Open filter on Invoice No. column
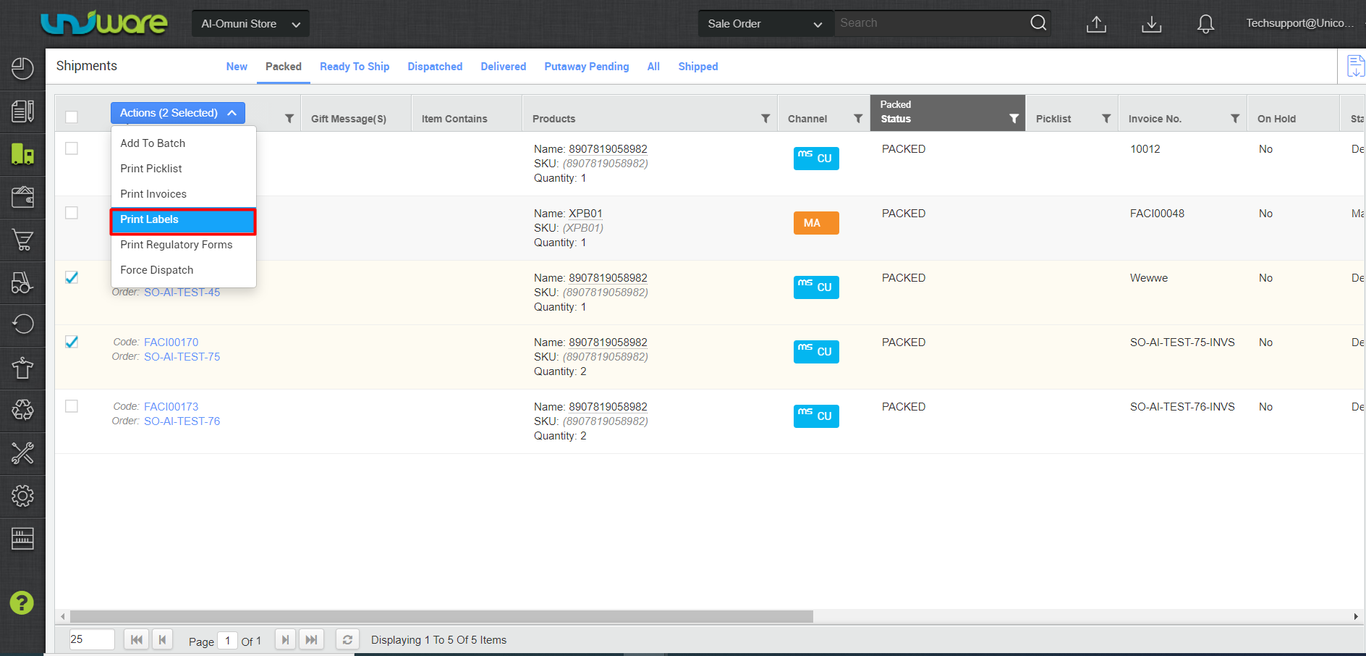Viewport: 1366px width, 656px height. coord(1235,119)
